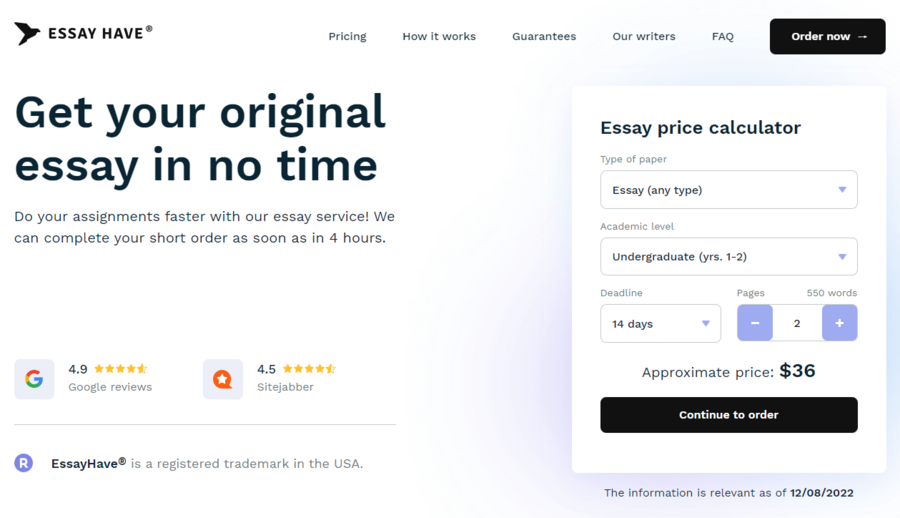Select Guarantees in the top menu
The height and width of the screenshot is (518, 900).
tap(544, 36)
